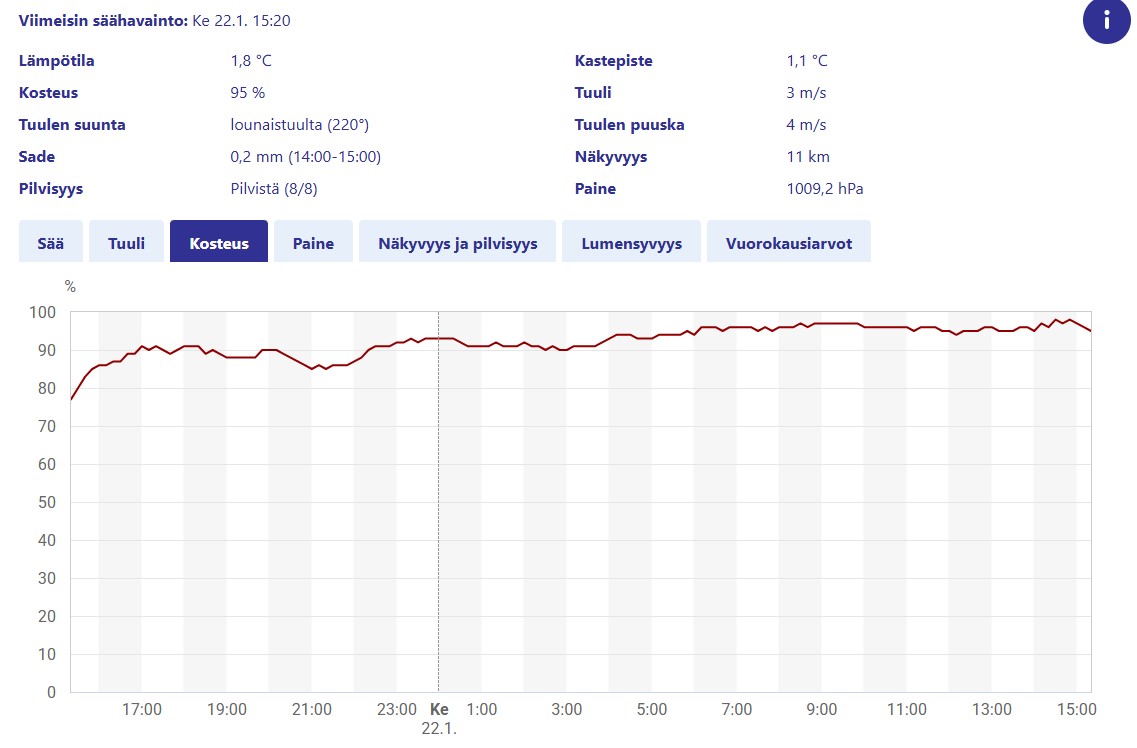Select the active Kosteus tab

(219, 243)
